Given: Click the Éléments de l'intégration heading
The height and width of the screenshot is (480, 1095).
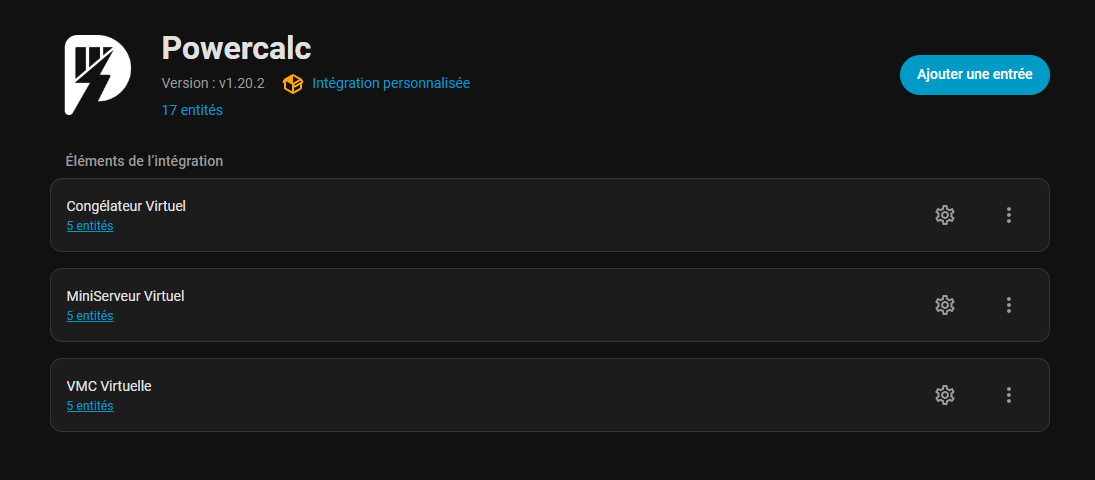Looking at the screenshot, I should [144, 160].
